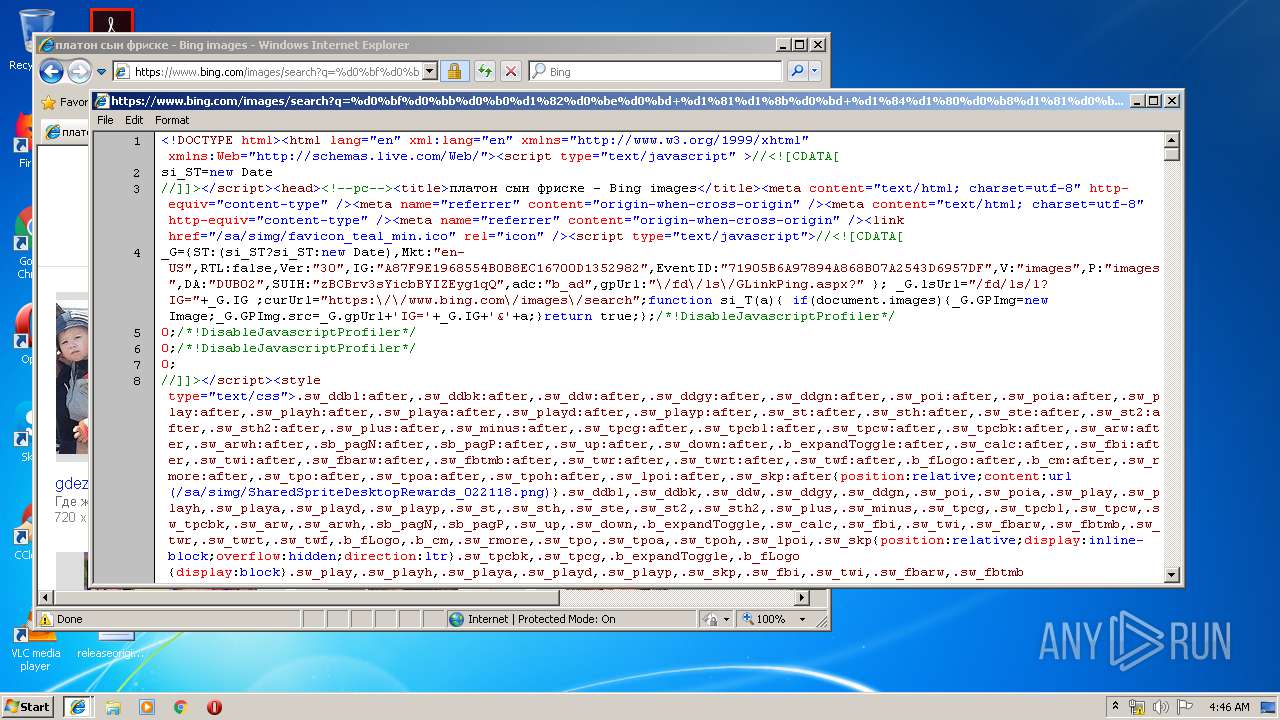
Task: Click "Internet | Protected Mode: On" status text
Action: click(541, 619)
